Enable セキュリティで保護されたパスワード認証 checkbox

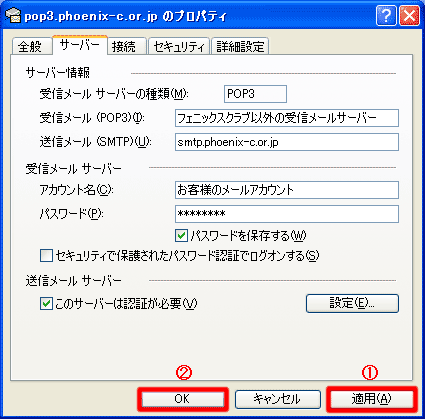point(46,256)
